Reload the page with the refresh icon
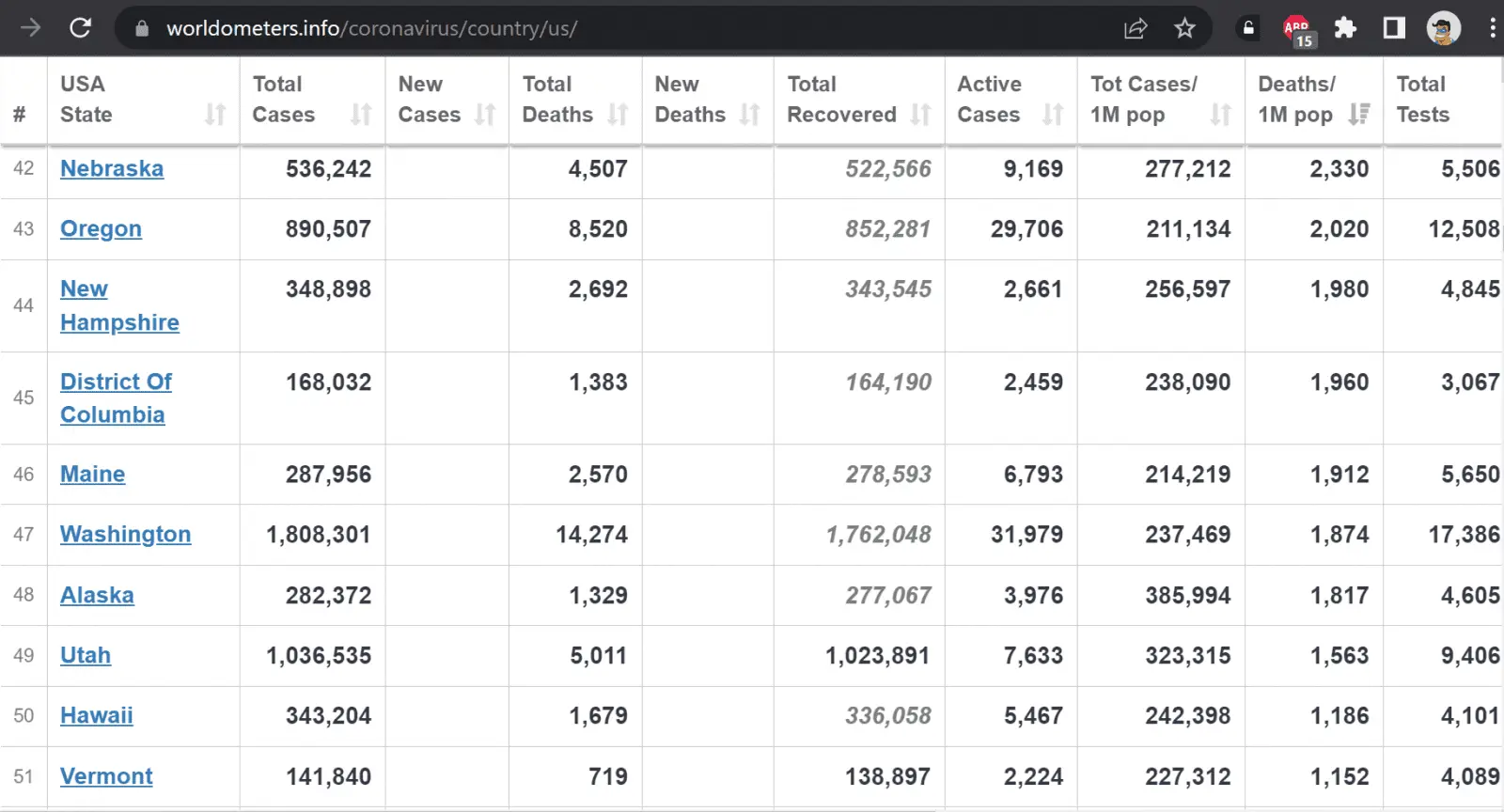Screen dimensions: 1504x812 tap(81, 28)
